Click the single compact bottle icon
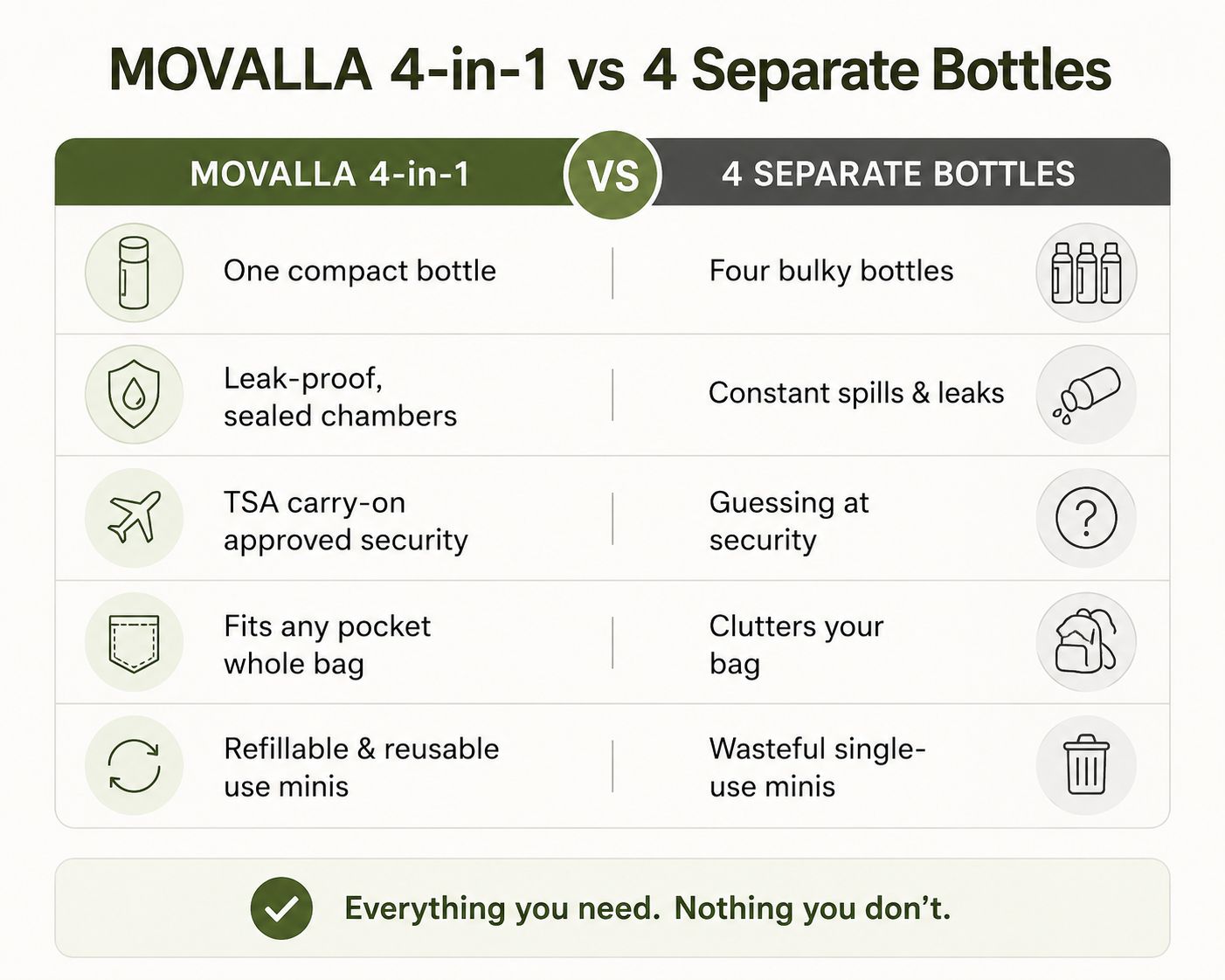The image size is (1225, 980). pos(134,273)
